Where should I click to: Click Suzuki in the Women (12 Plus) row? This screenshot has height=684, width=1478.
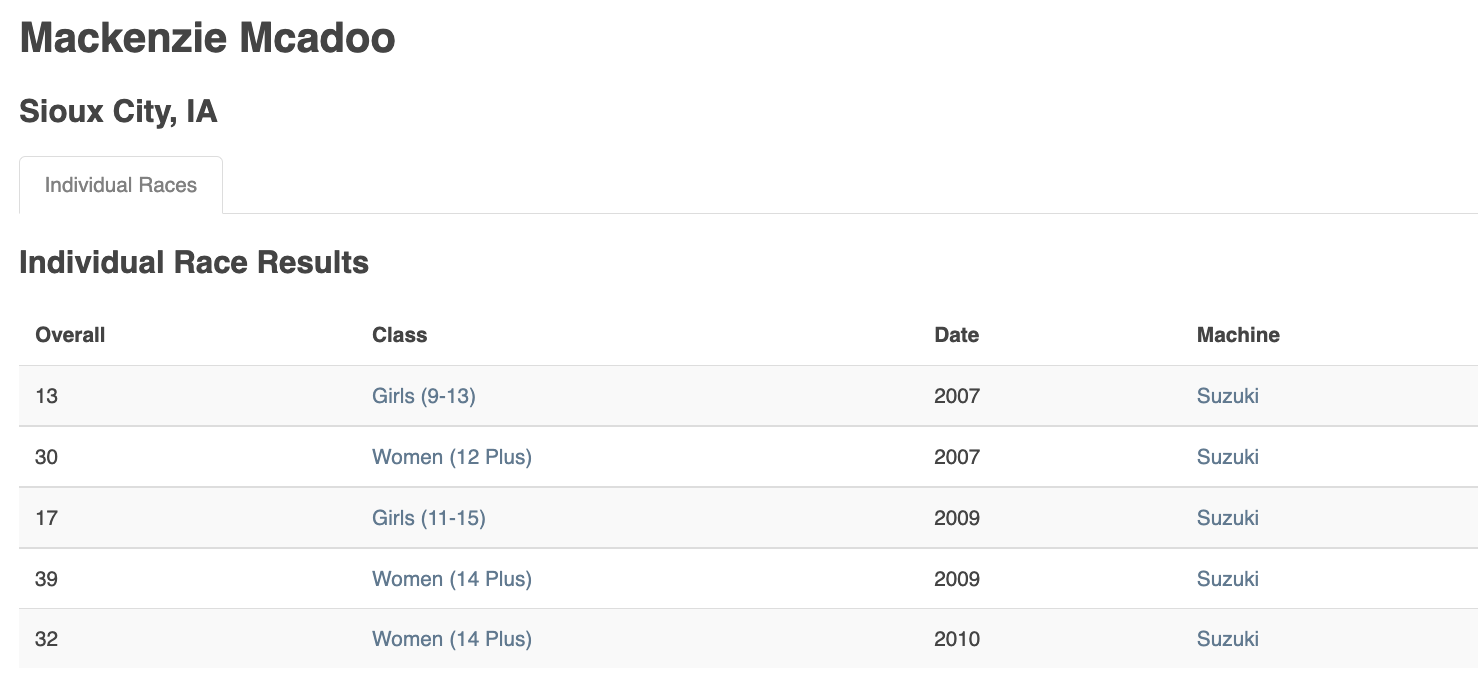tap(1228, 457)
